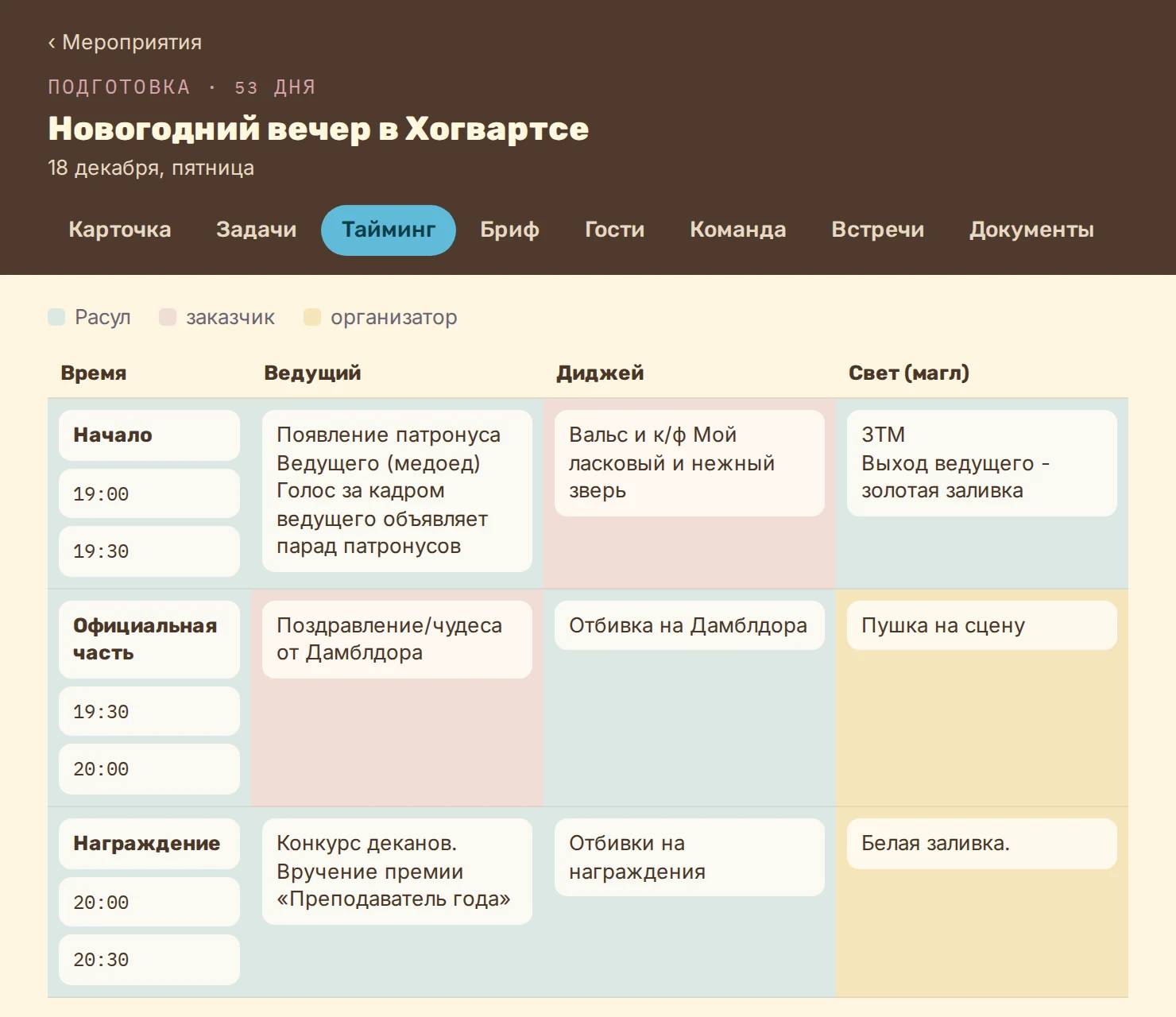
Task: Edit Официальная часть end time 20:00
Action: pos(149,768)
